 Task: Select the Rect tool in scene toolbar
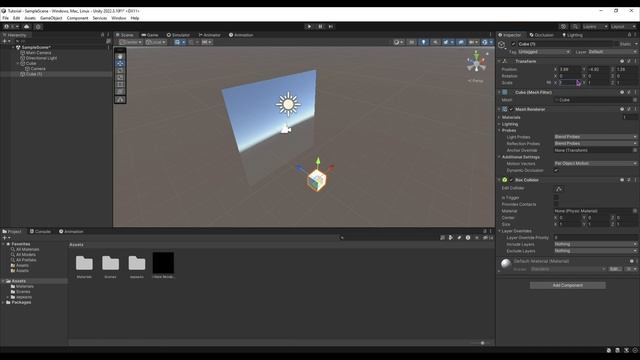click(x=120, y=84)
